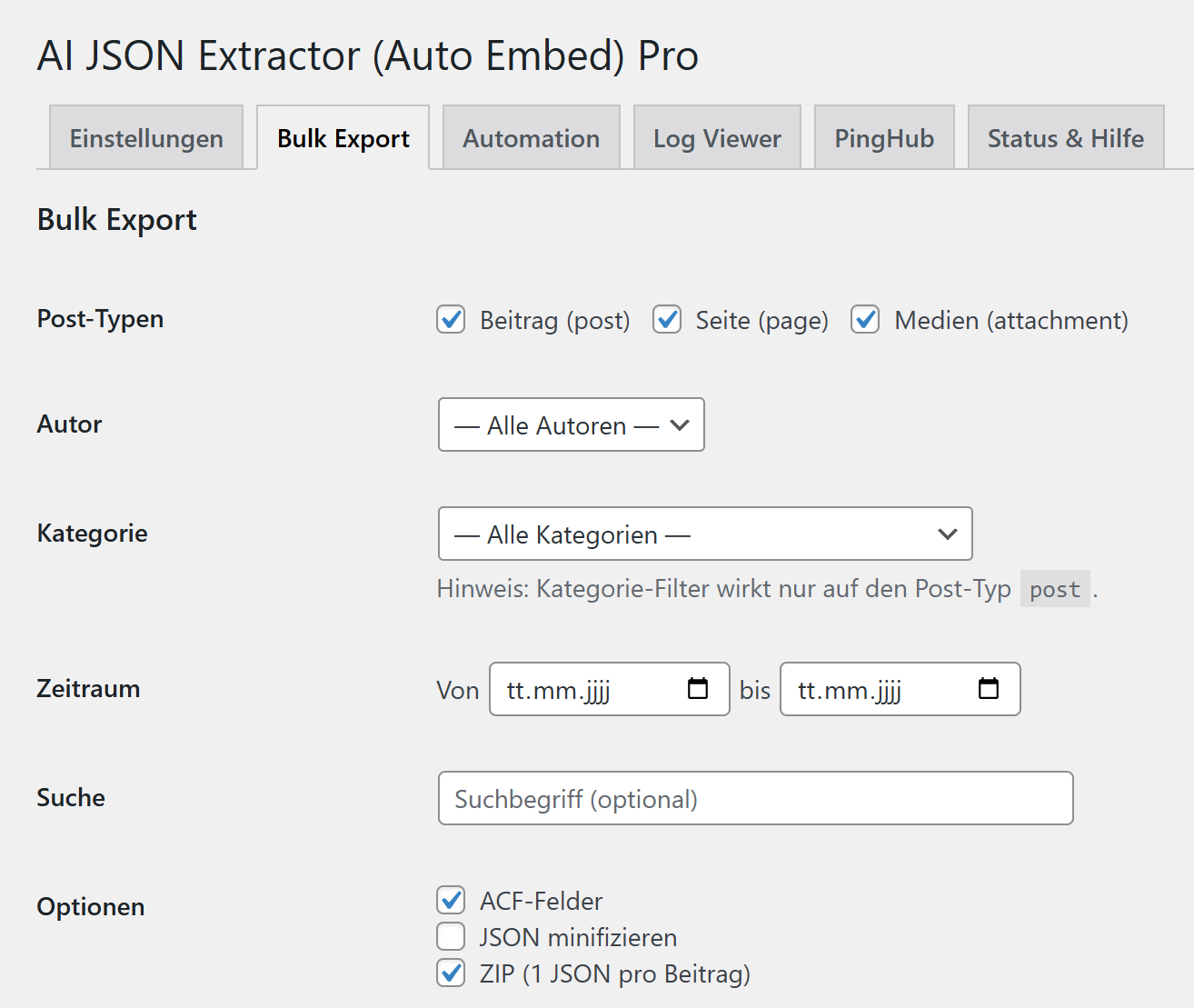Open the calendar picker for the Von date
This screenshot has width=1194, height=1008.
coord(698,690)
